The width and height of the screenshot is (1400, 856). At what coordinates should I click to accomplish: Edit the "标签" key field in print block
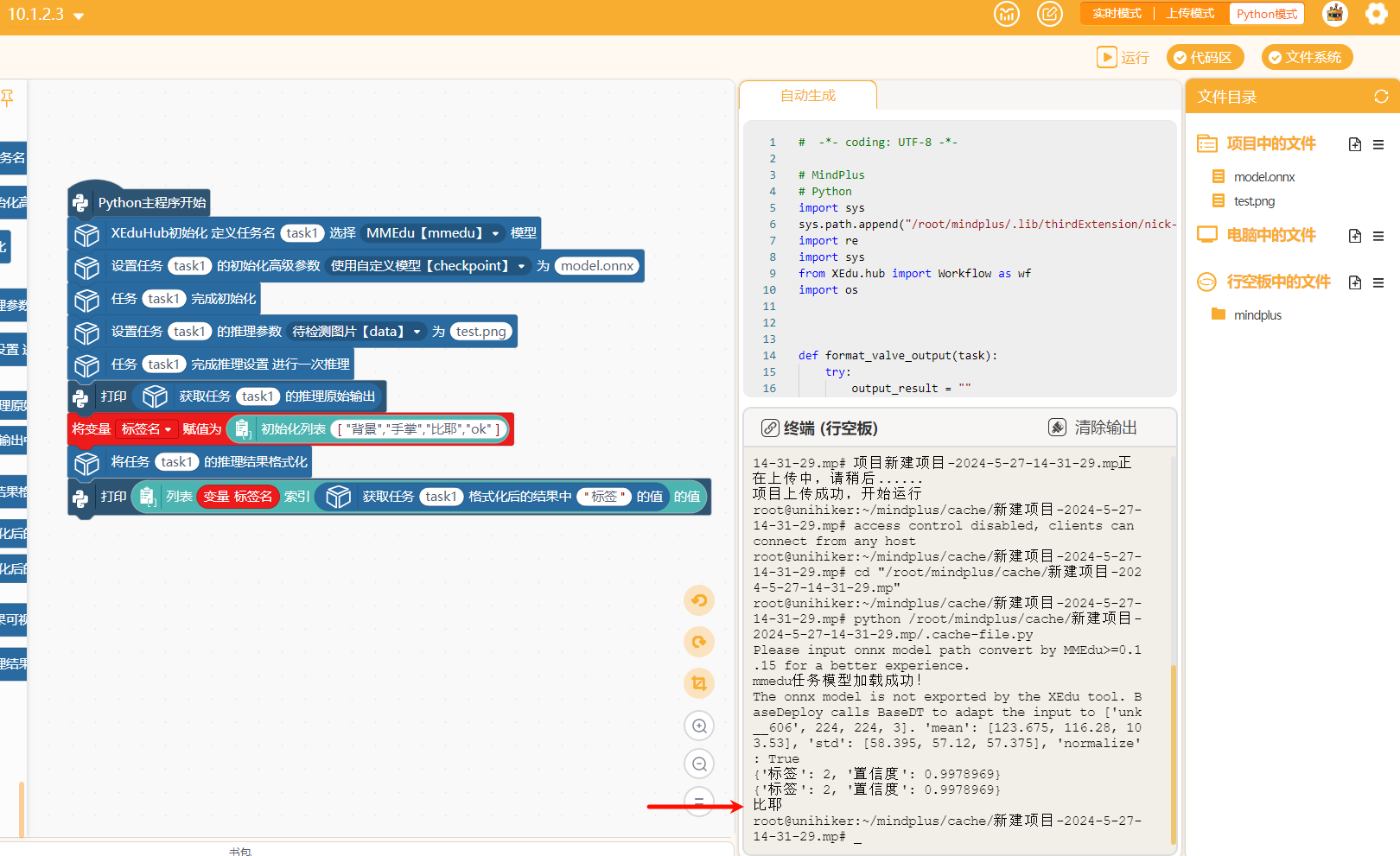[603, 497]
